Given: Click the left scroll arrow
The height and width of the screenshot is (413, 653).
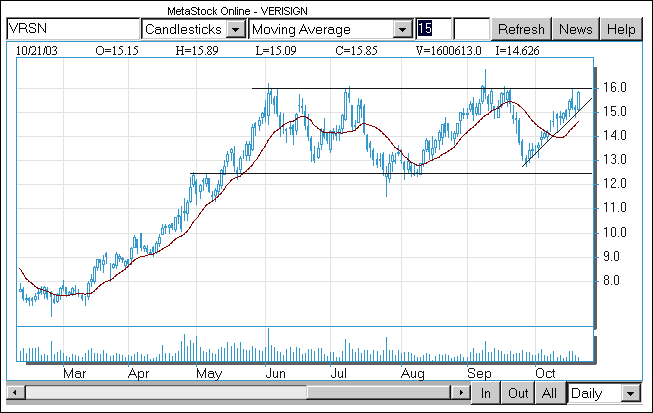Looking at the screenshot, I should (15, 393).
